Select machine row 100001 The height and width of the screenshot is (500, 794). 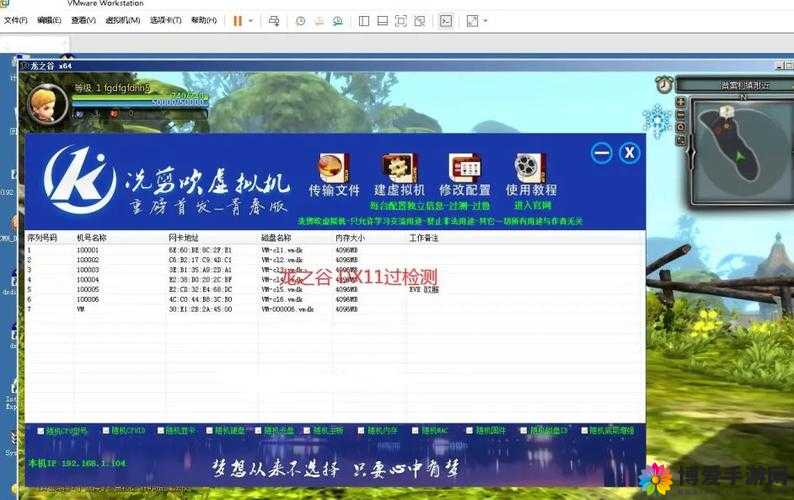pos(335,250)
